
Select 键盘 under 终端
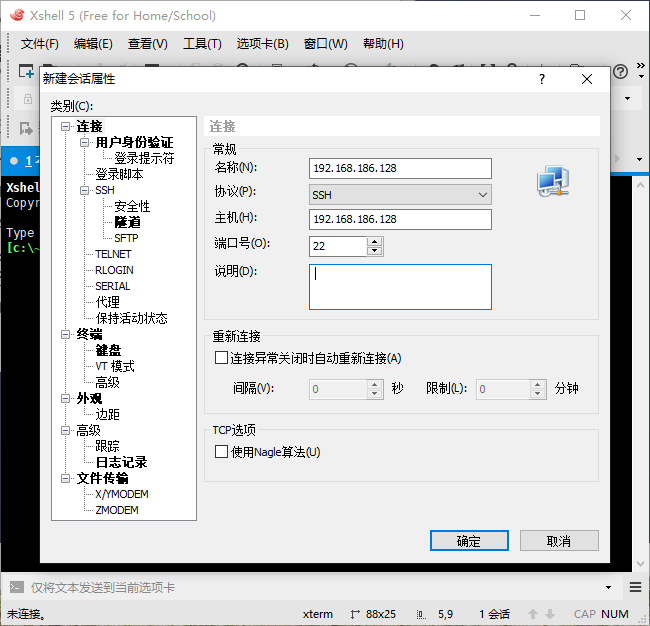[108, 350]
